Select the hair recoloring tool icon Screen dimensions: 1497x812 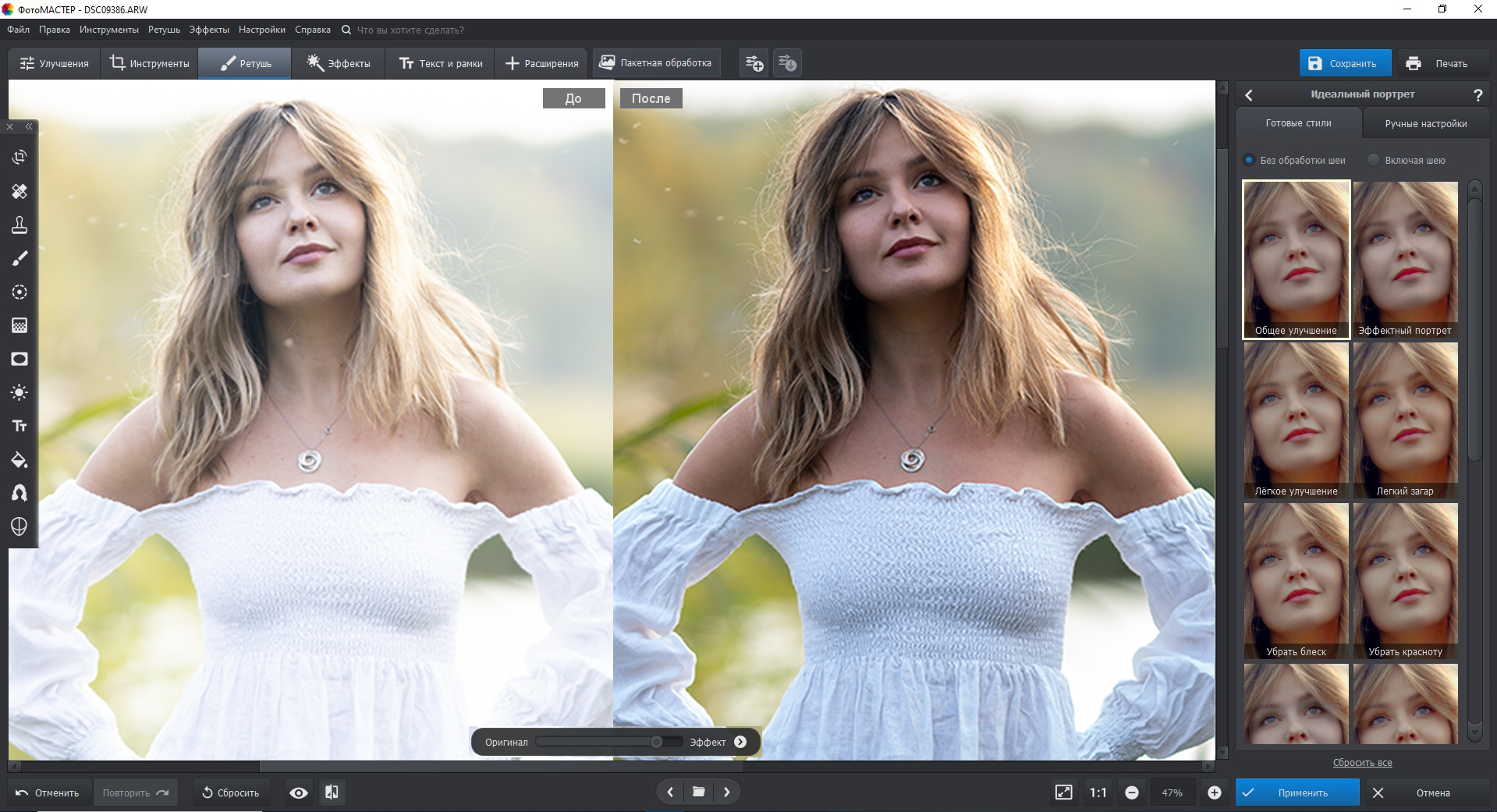(20, 493)
